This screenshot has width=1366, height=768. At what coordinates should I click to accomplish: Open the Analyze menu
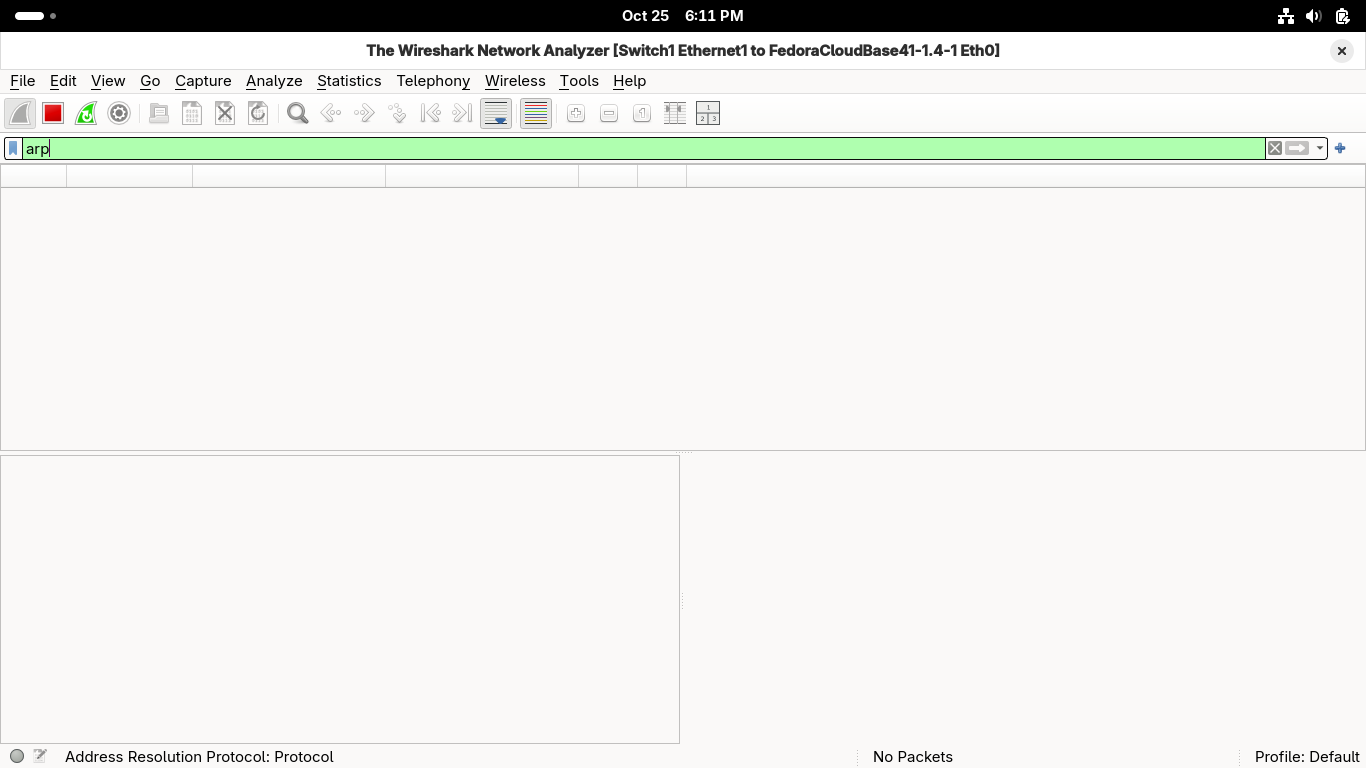pyautogui.click(x=274, y=81)
